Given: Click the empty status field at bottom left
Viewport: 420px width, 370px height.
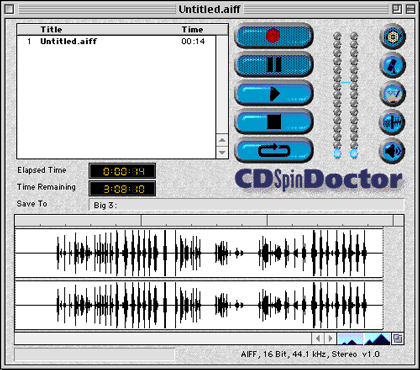Looking at the screenshot, I should [x=94, y=354].
